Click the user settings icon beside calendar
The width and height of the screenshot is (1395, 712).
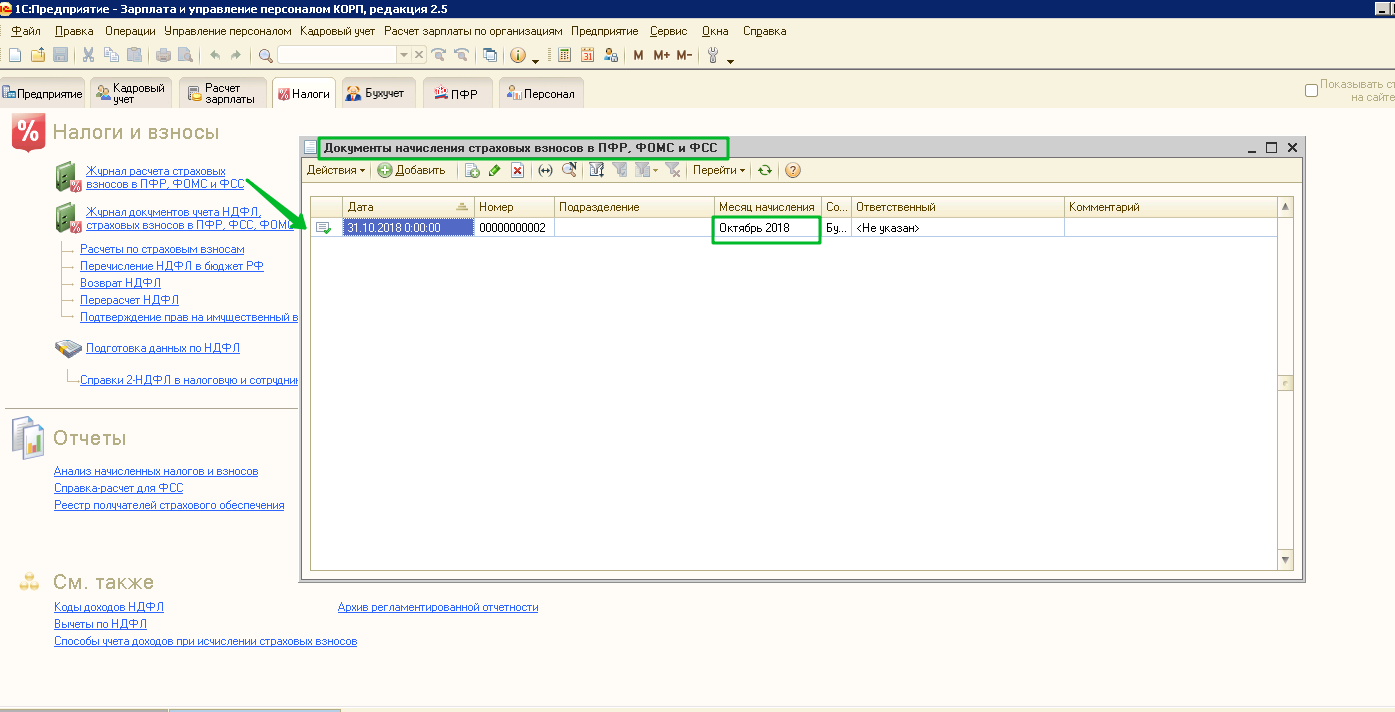pos(610,55)
